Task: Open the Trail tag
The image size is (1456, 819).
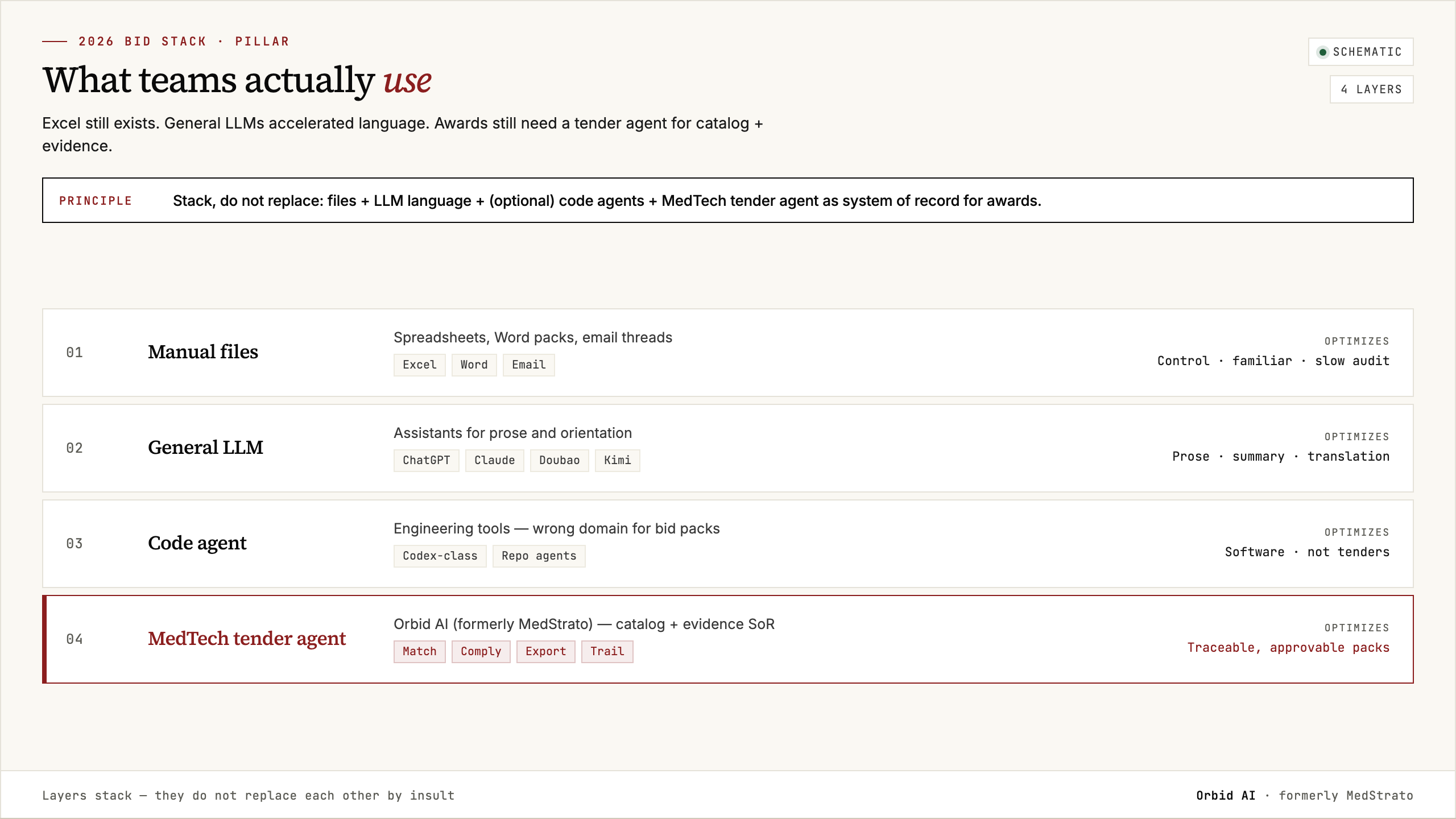Action: [607, 651]
